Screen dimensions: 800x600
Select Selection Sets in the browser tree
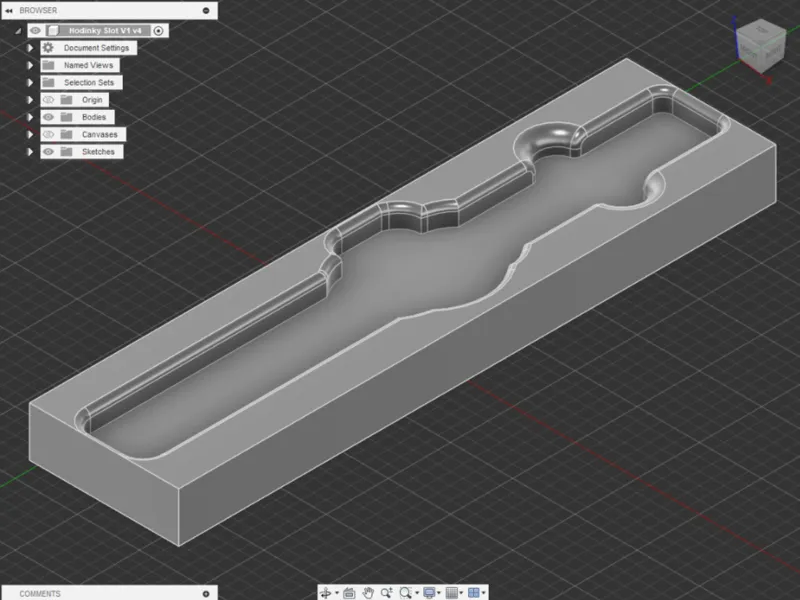coord(89,83)
